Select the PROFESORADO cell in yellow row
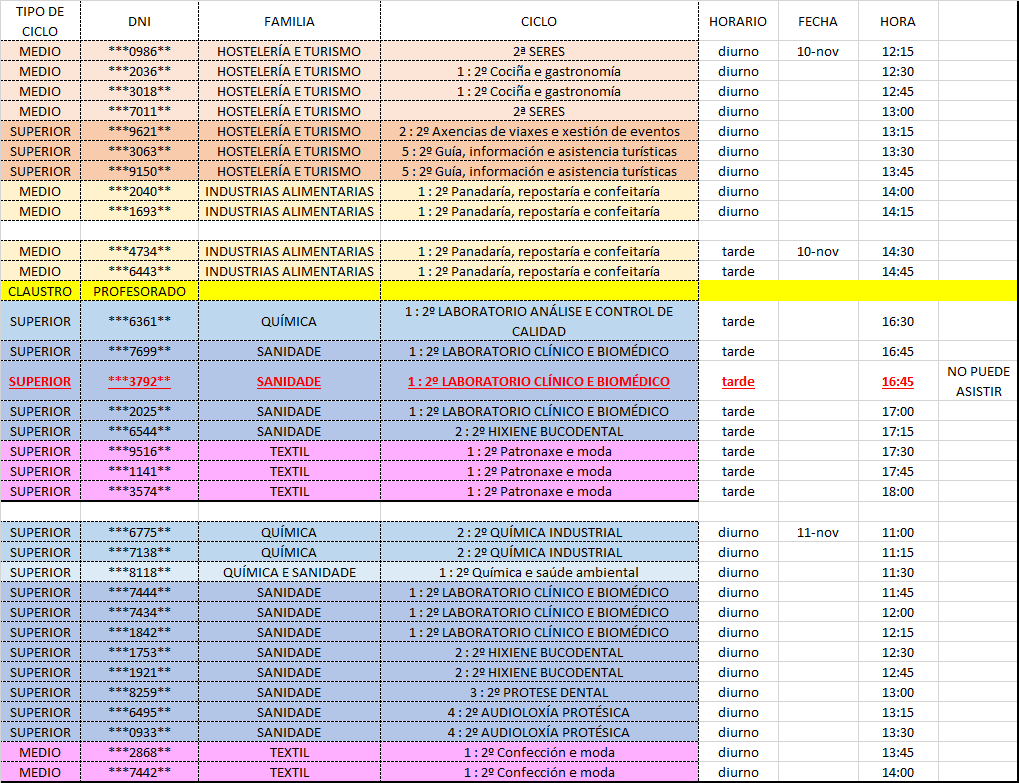Screen dimensions: 1019x783 (139, 291)
